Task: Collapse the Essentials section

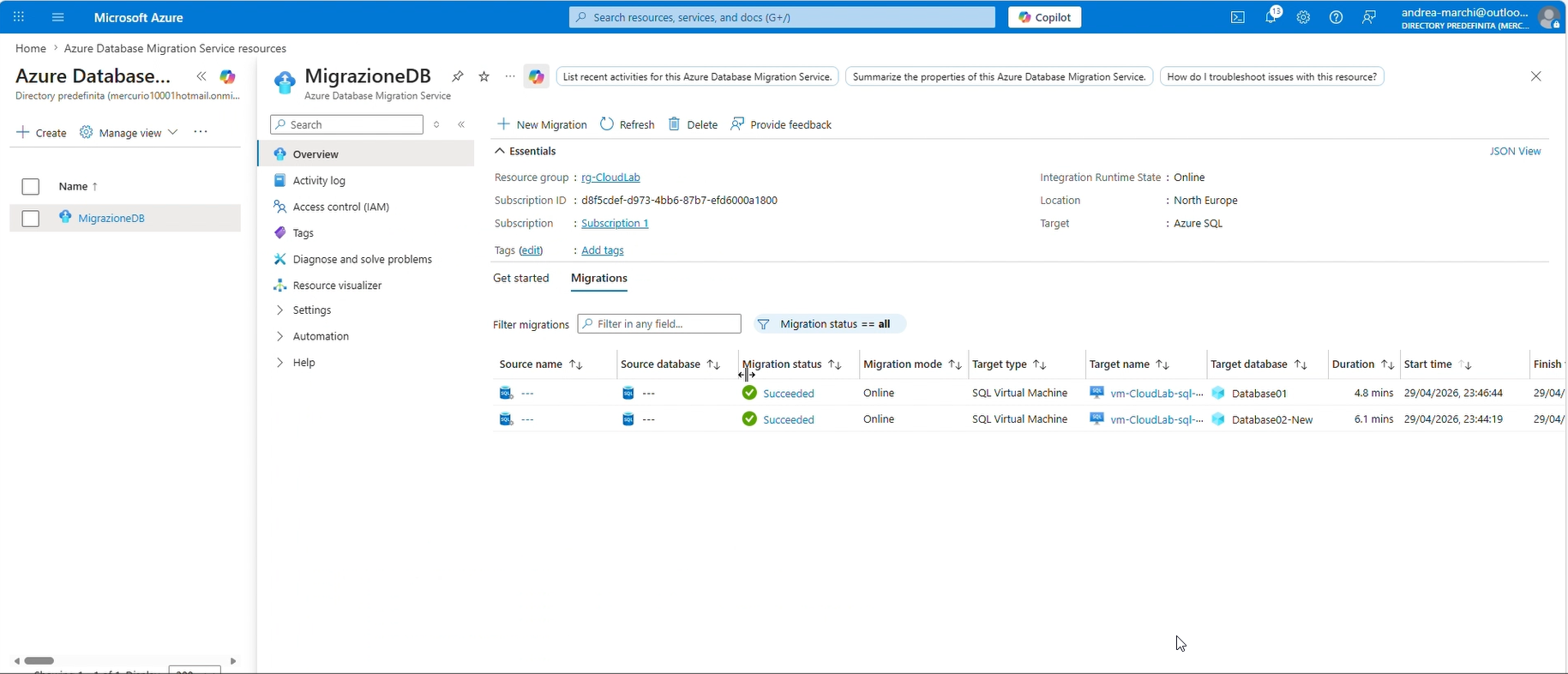Action: tap(500, 151)
